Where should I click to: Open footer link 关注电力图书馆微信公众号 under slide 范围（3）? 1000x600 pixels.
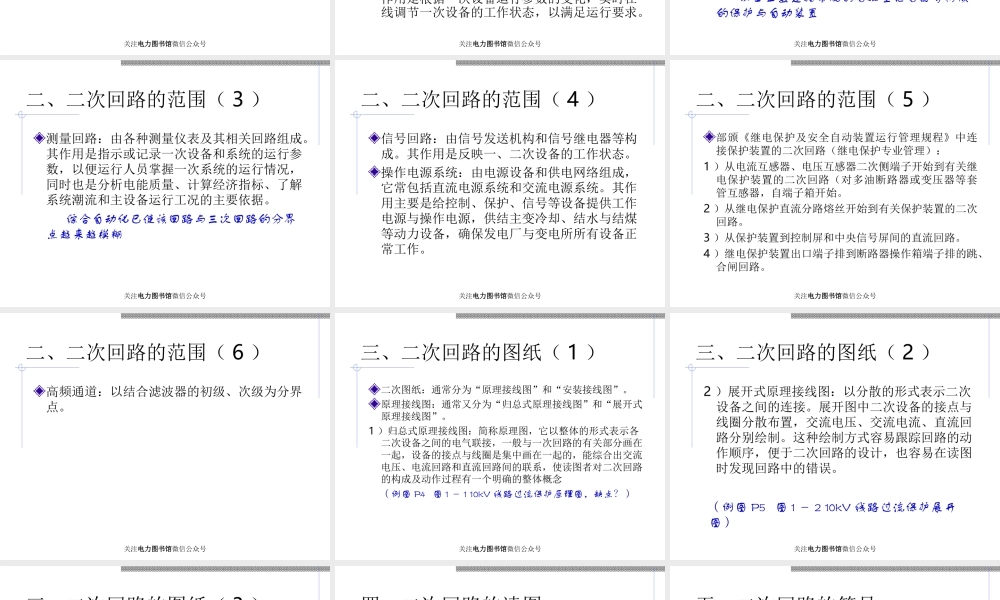pyautogui.click(x=167, y=294)
